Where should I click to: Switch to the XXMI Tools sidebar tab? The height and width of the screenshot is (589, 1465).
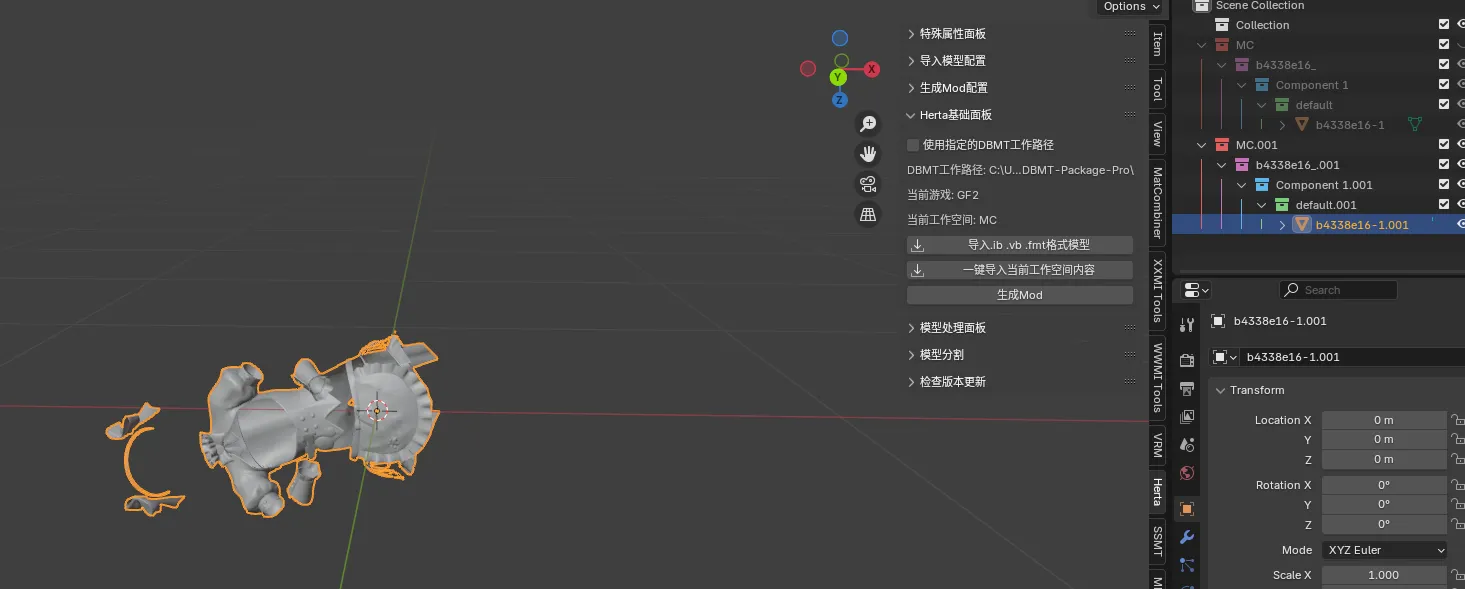coord(1158,291)
